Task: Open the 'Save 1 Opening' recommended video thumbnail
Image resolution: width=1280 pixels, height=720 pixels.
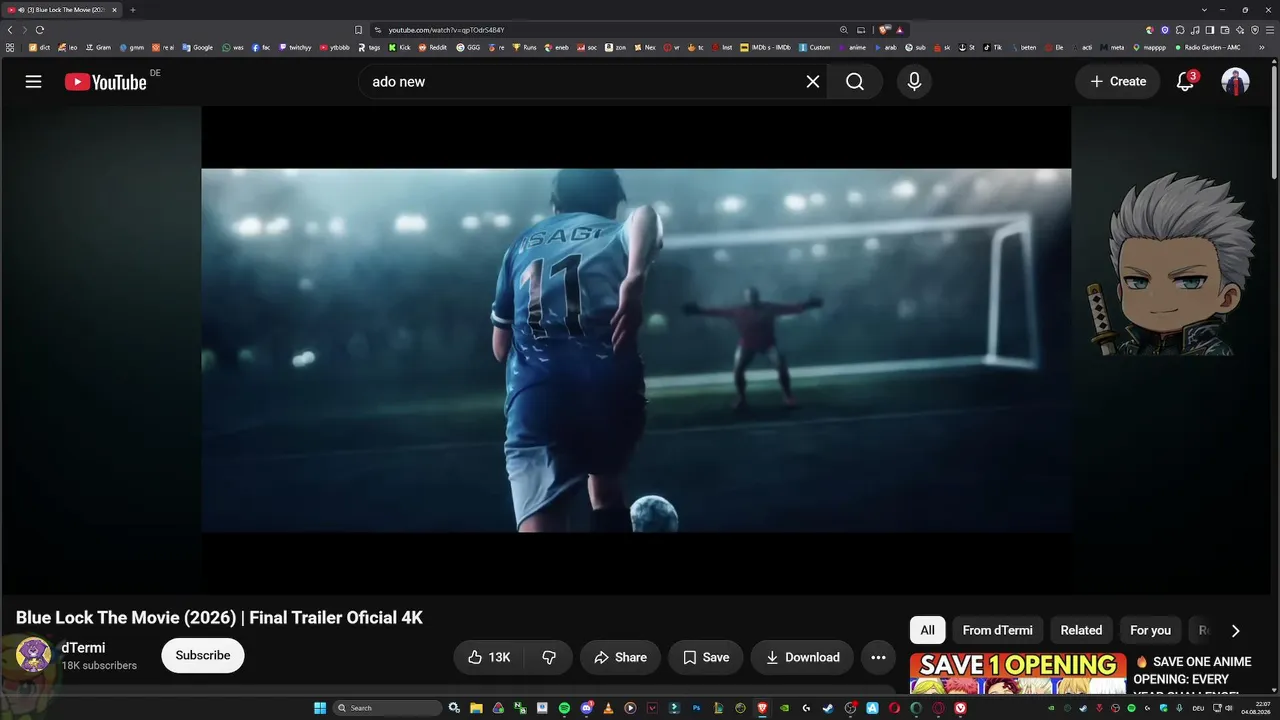Action: 1018,673
